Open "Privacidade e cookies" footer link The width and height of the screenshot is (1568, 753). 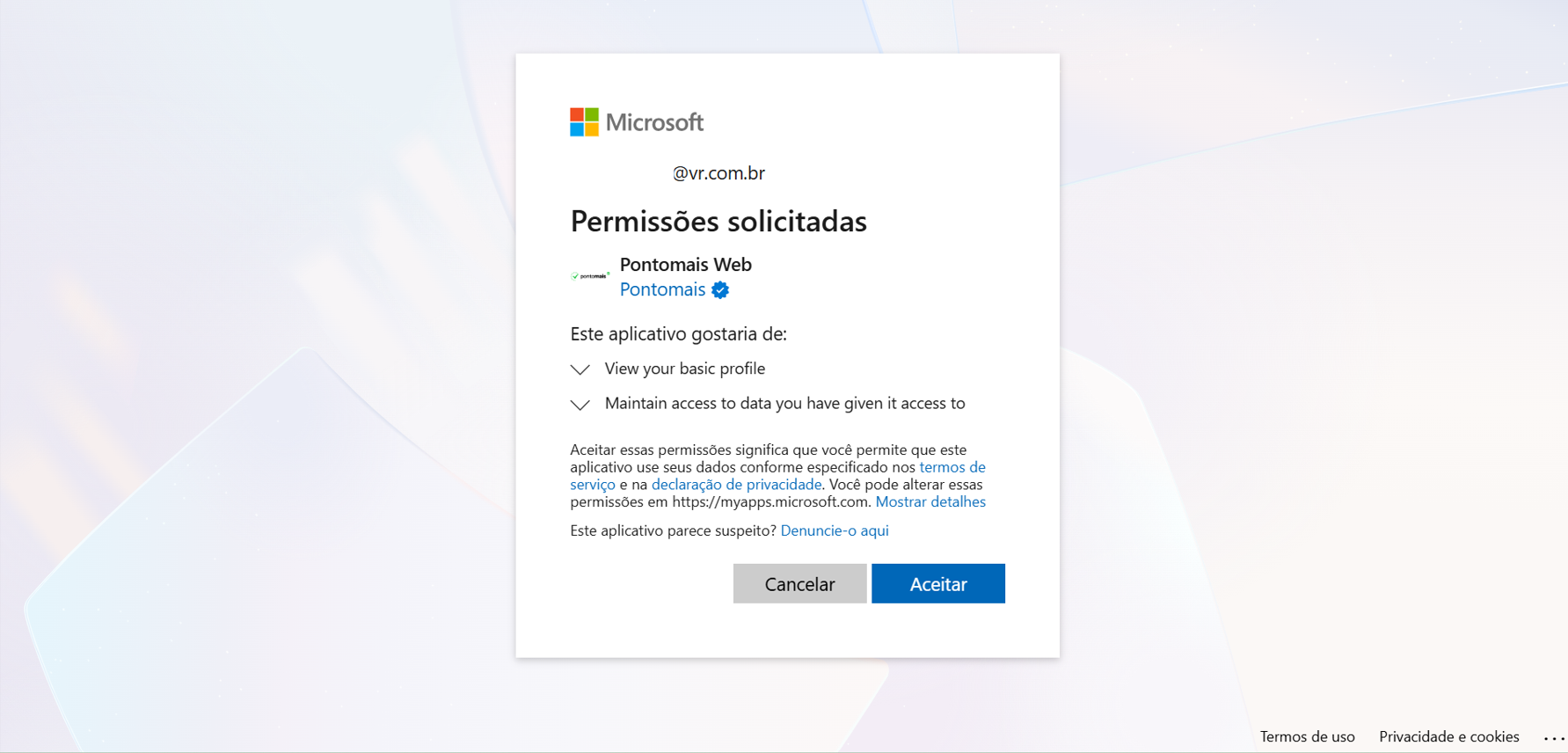coord(1448,737)
